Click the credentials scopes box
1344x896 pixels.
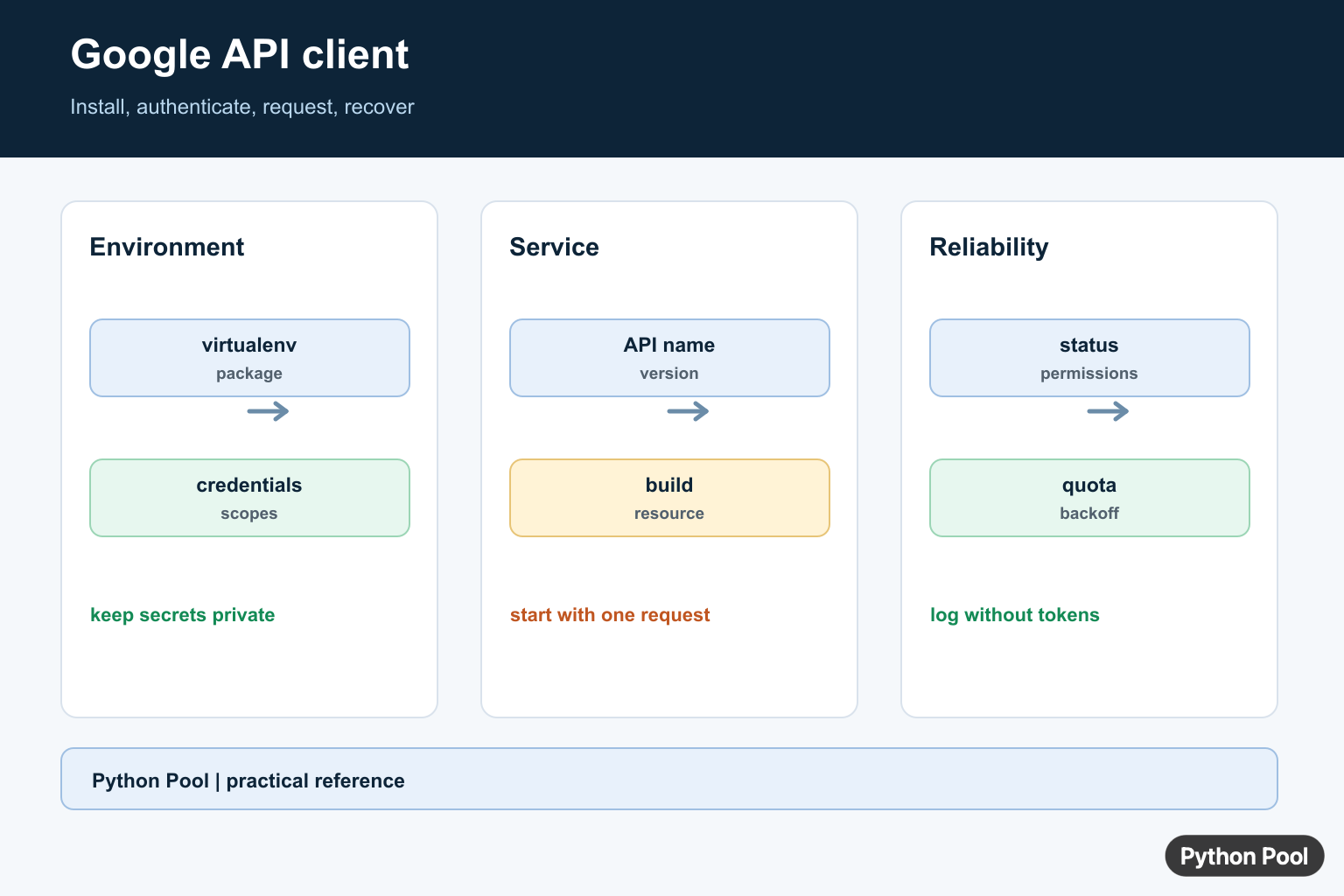[x=249, y=498]
